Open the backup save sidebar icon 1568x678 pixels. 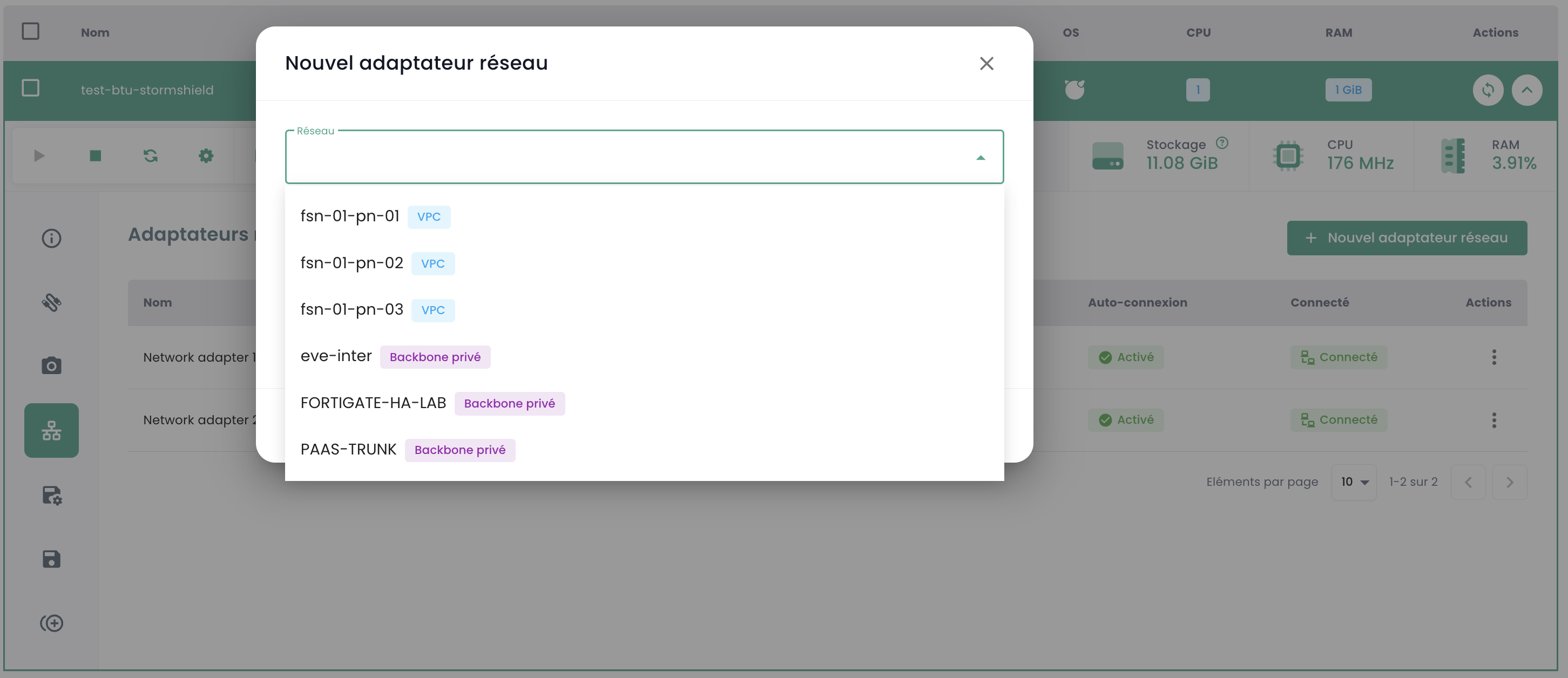click(51, 559)
